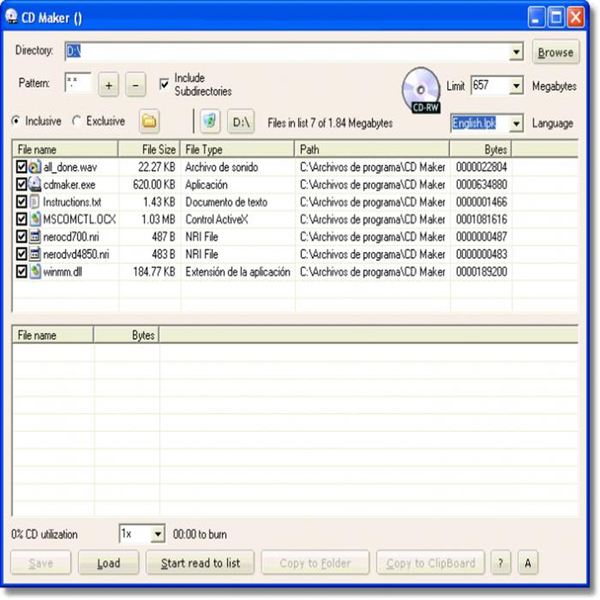Select the file name MSCOMCTL.OCX
The height and width of the screenshot is (600, 600).
point(80,219)
